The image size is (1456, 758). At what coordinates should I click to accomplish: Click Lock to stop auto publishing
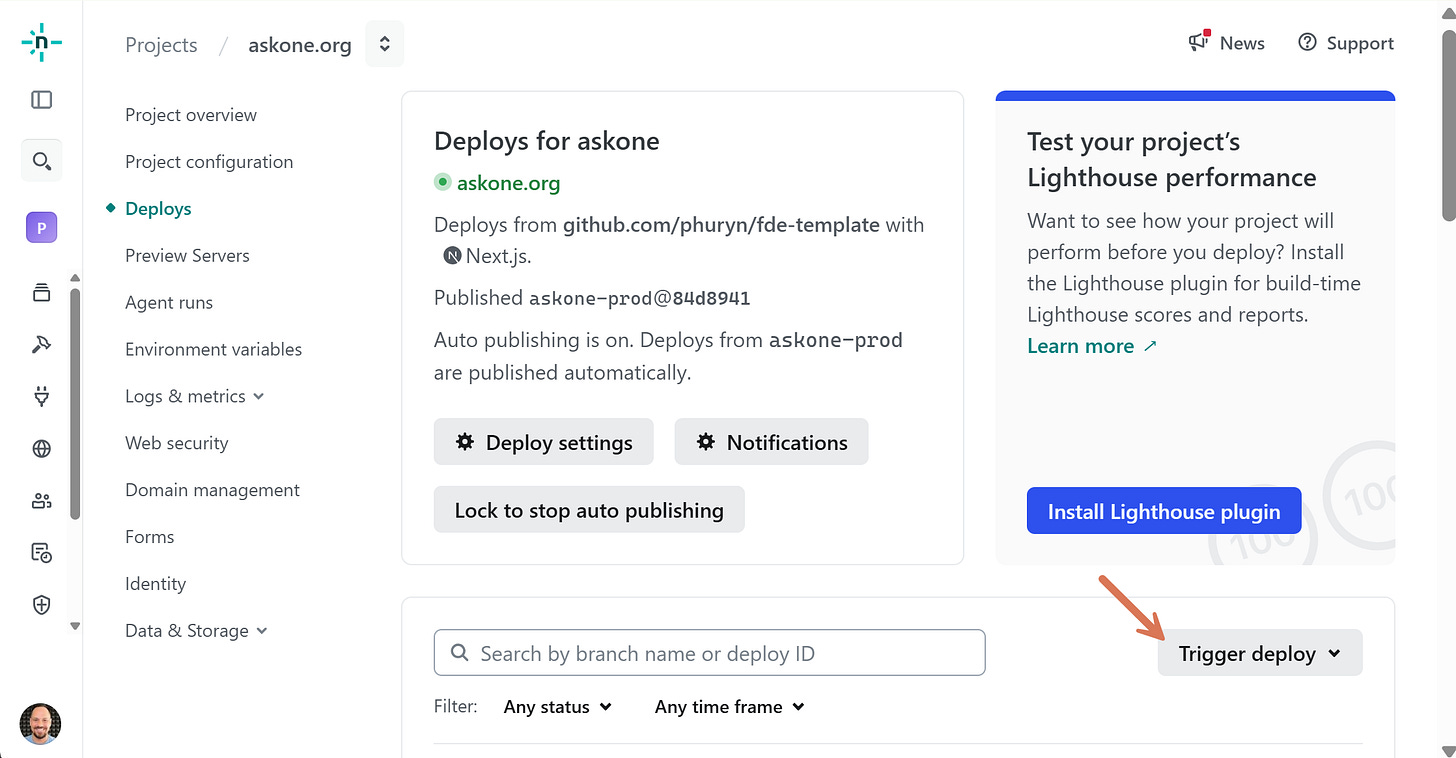(589, 509)
